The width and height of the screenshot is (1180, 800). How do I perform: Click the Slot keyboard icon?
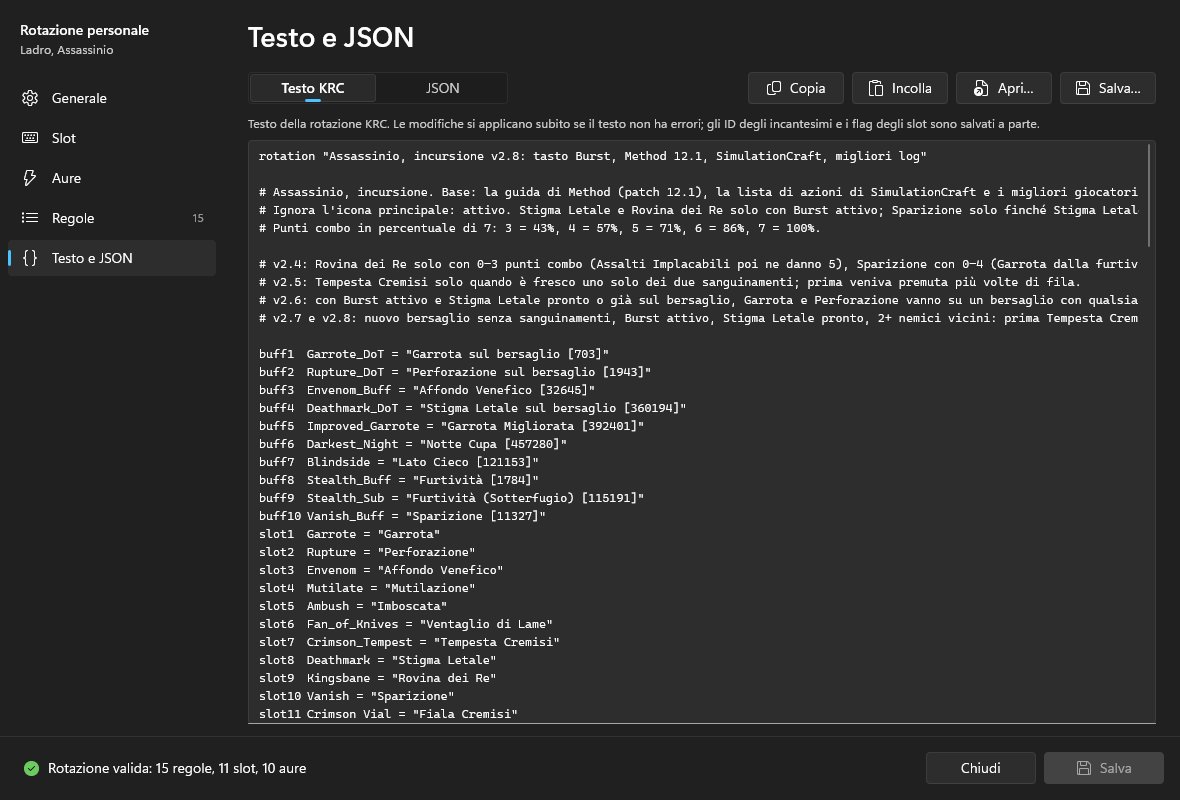pyautogui.click(x=30, y=138)
